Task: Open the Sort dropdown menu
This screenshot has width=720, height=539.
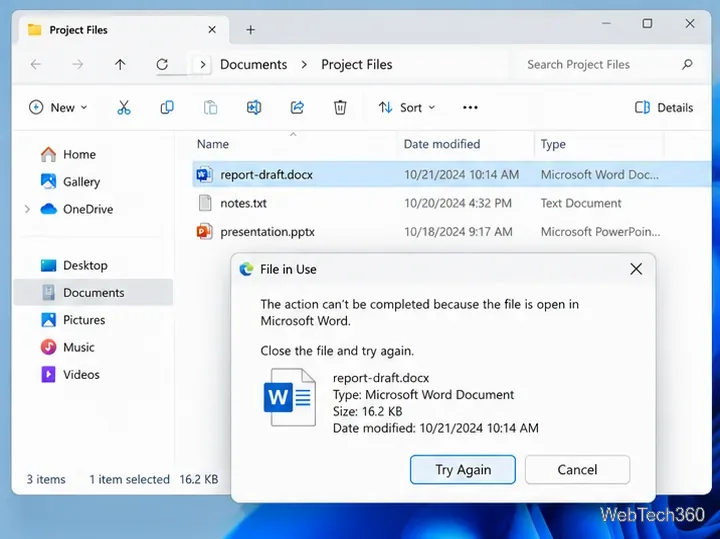Action: 406,107
